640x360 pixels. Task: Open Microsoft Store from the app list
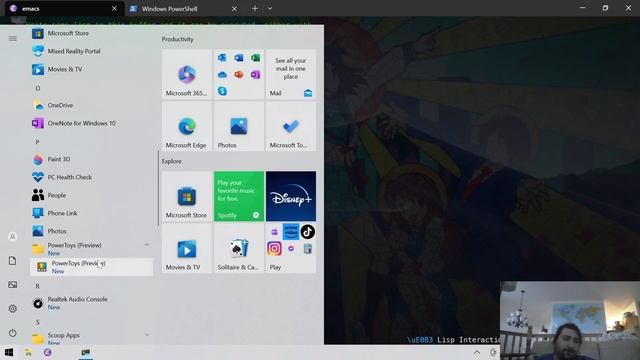pyautogui.click(x=92, y=33)
